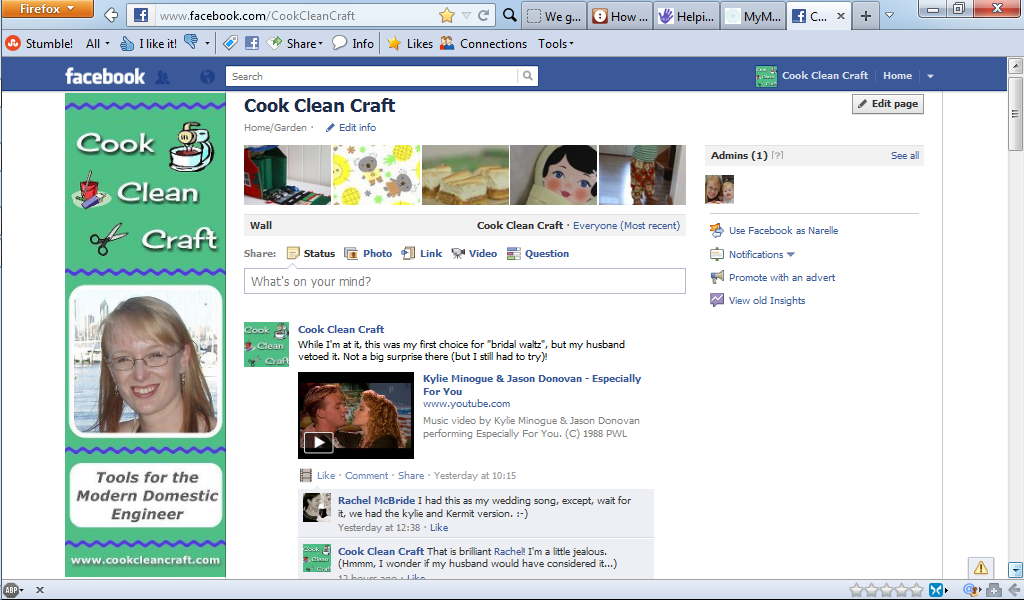Open the View old Insights link
1024x600 pixels.
click(x=767, y=300)
